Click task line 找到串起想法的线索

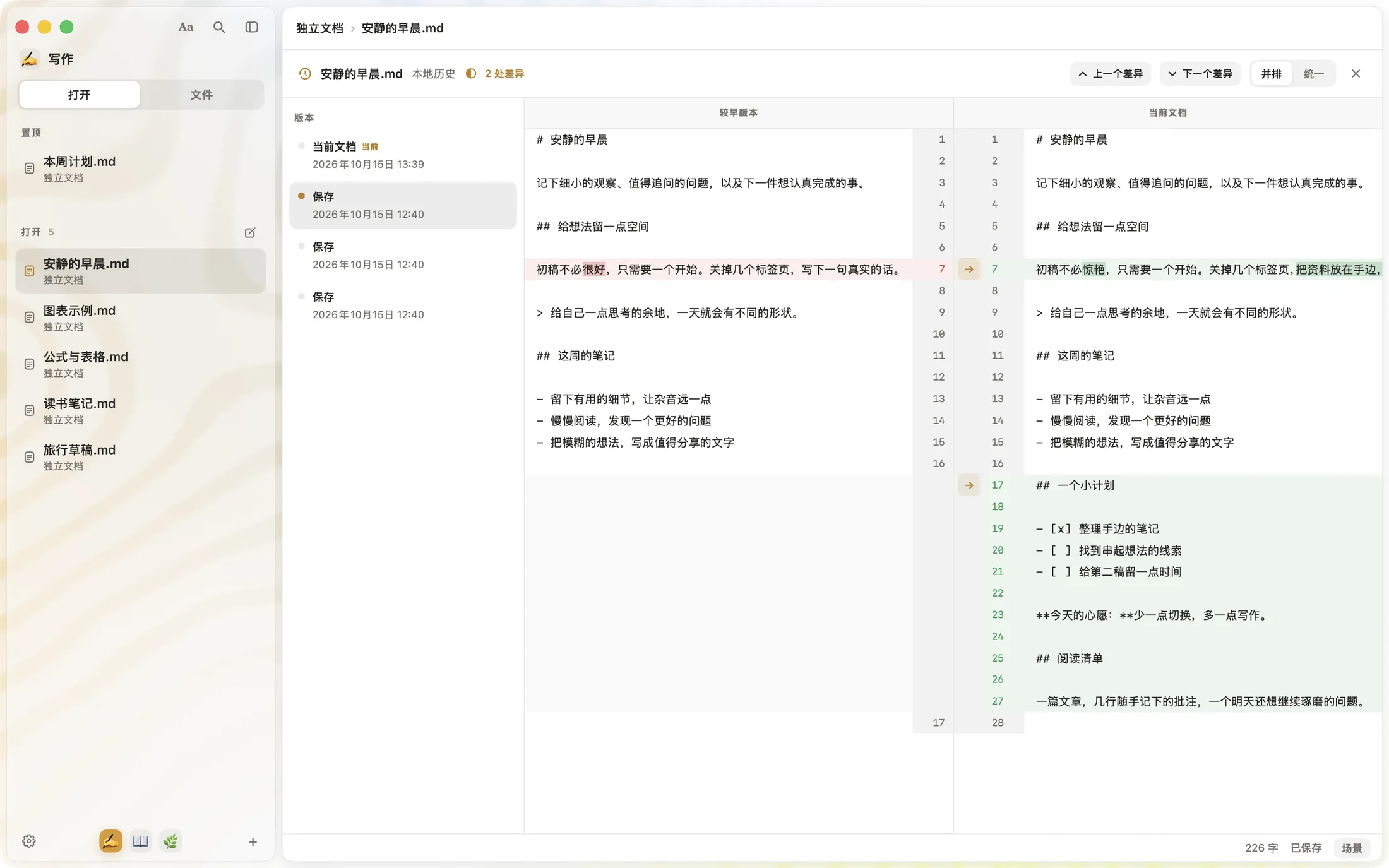tap(1109, 550)
